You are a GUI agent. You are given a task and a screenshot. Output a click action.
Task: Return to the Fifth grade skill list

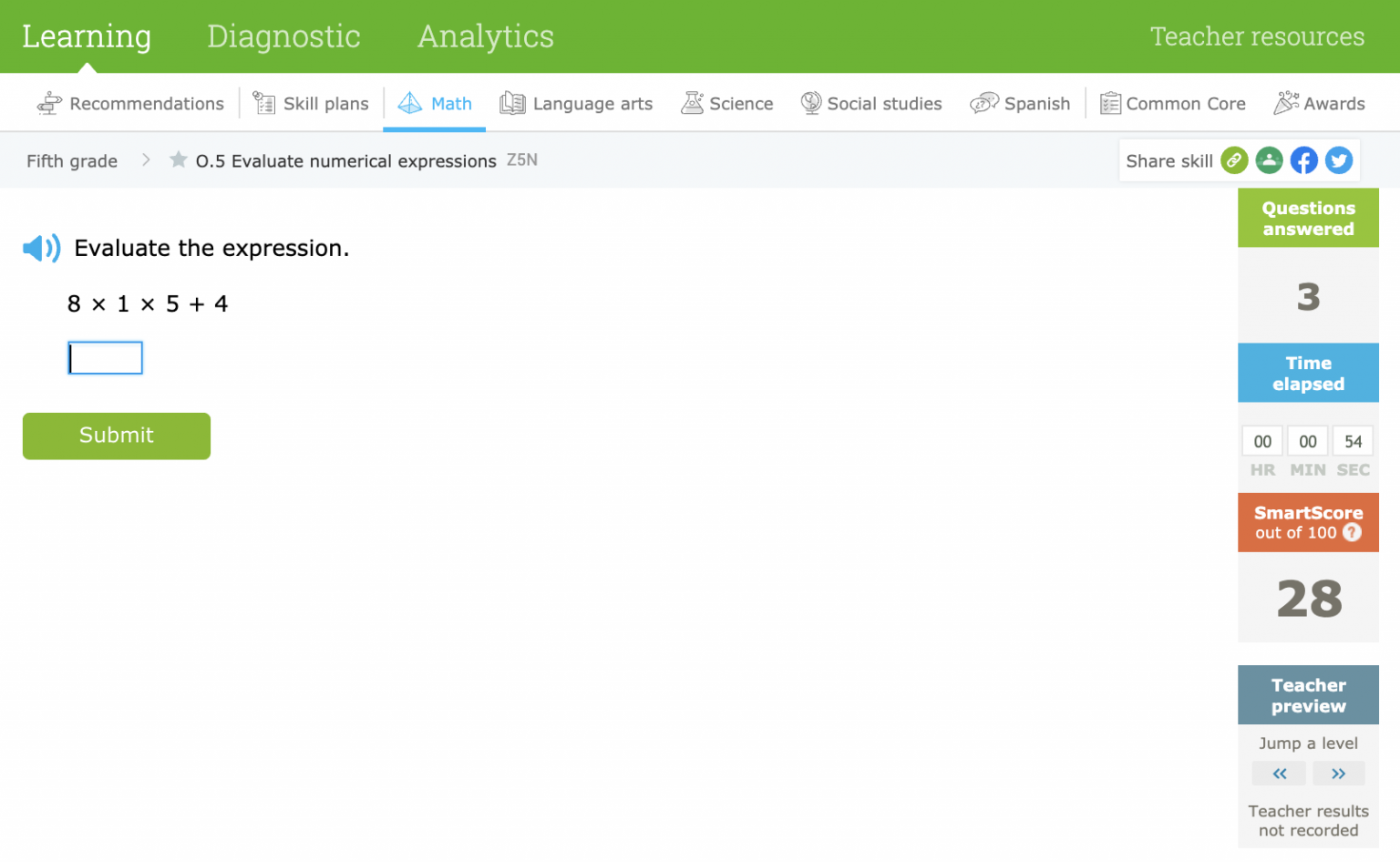[x=71, y=160]
